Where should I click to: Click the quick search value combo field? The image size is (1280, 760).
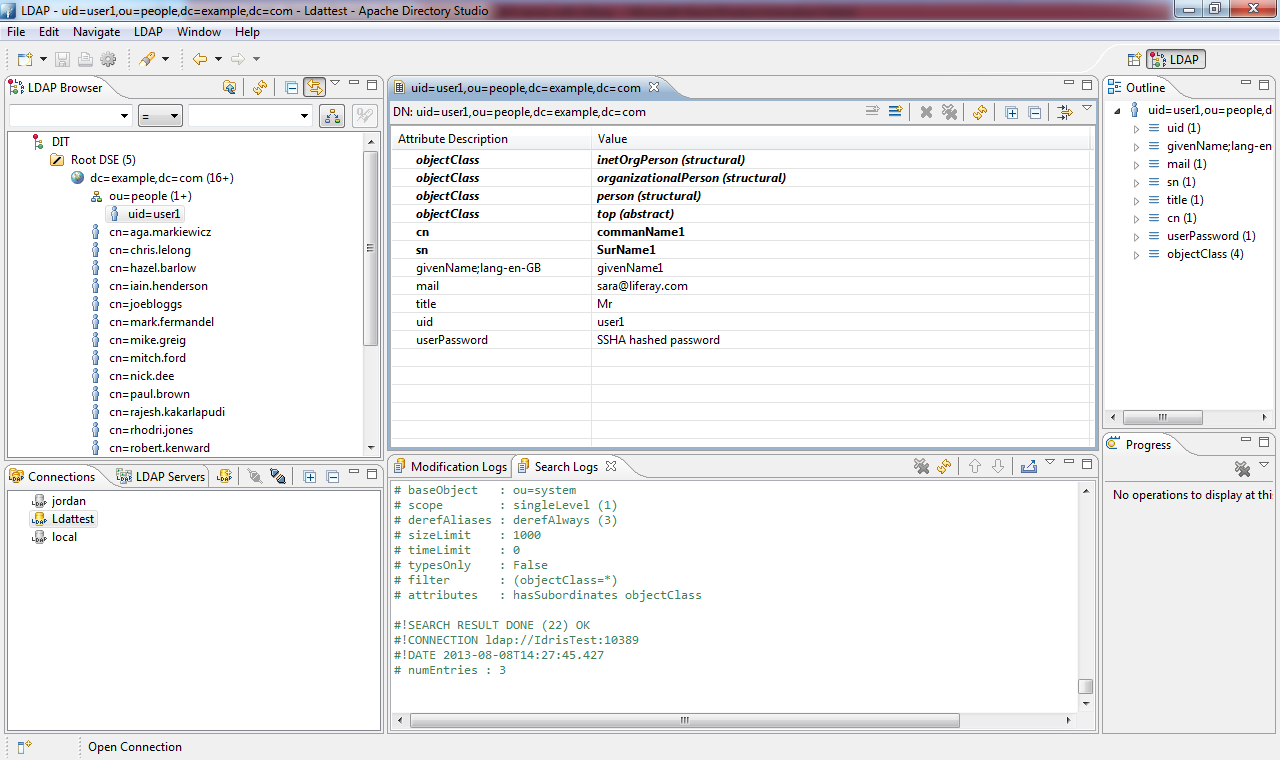pos(251,116)
